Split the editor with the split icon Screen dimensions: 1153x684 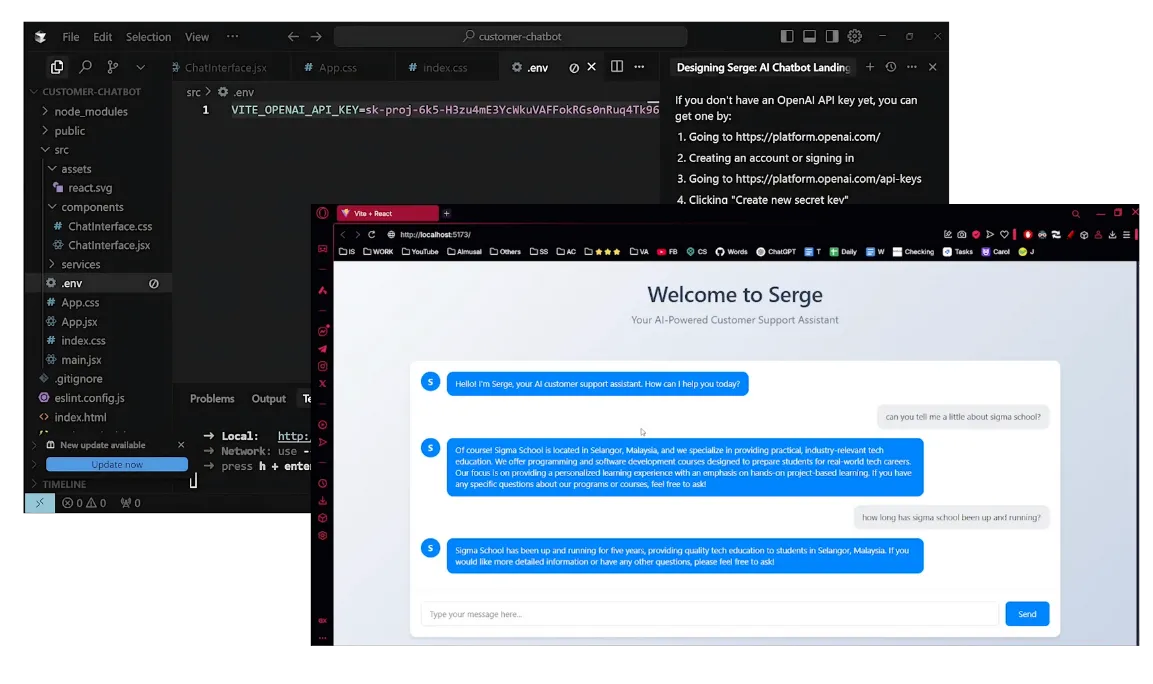tap(617, 67)
